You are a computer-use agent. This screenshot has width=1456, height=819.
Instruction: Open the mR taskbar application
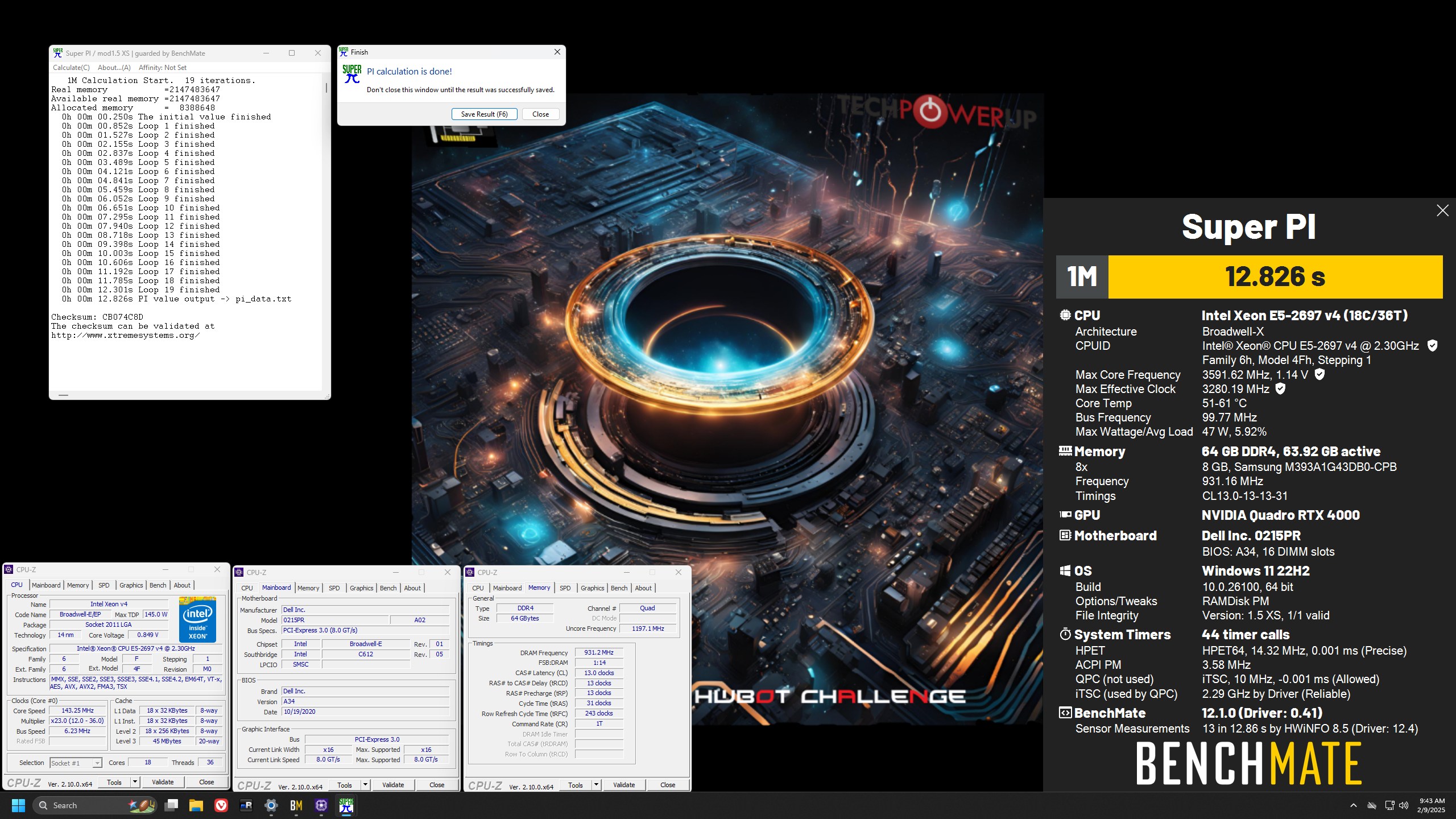click(246, 805)
